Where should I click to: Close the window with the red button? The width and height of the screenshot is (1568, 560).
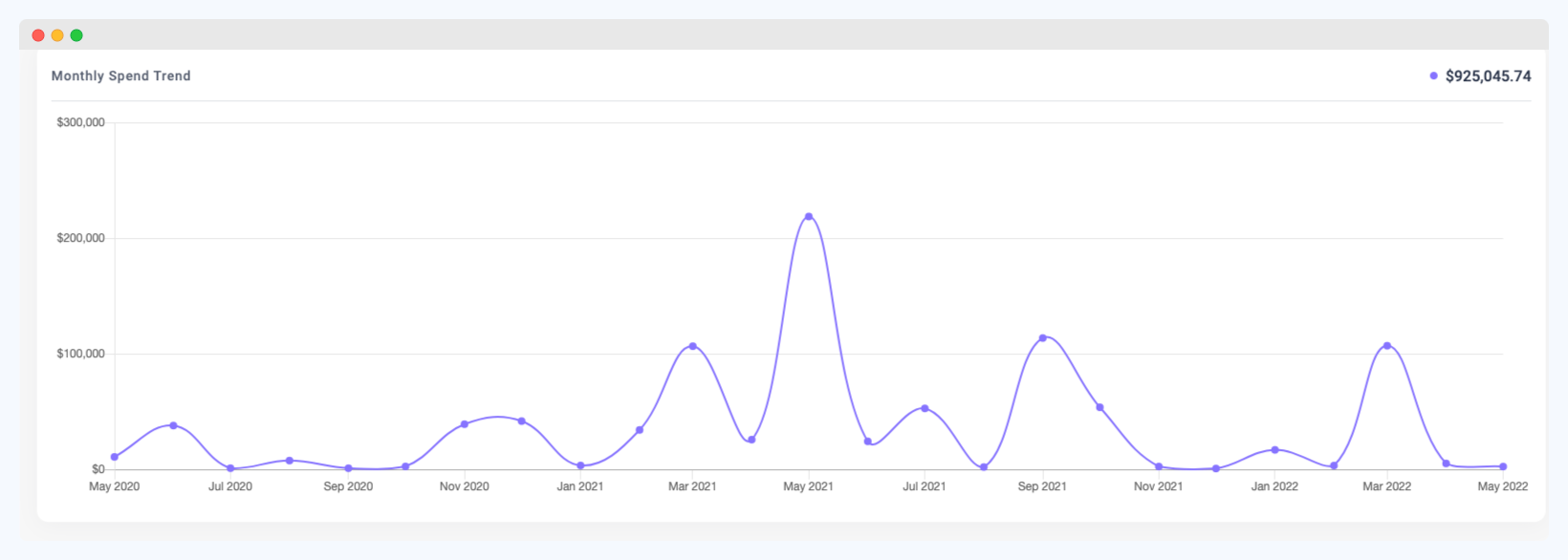[x=38, y=35]
